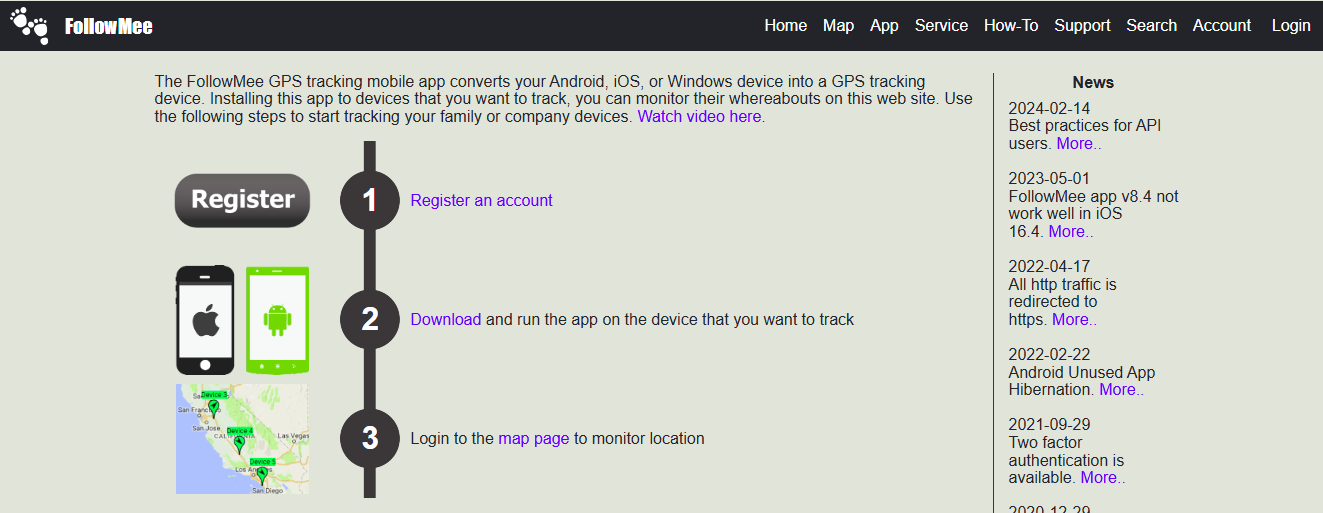This screenshot has width=1323, height=513.
Task: Open the Account menu item
Action: point(1221,26)
